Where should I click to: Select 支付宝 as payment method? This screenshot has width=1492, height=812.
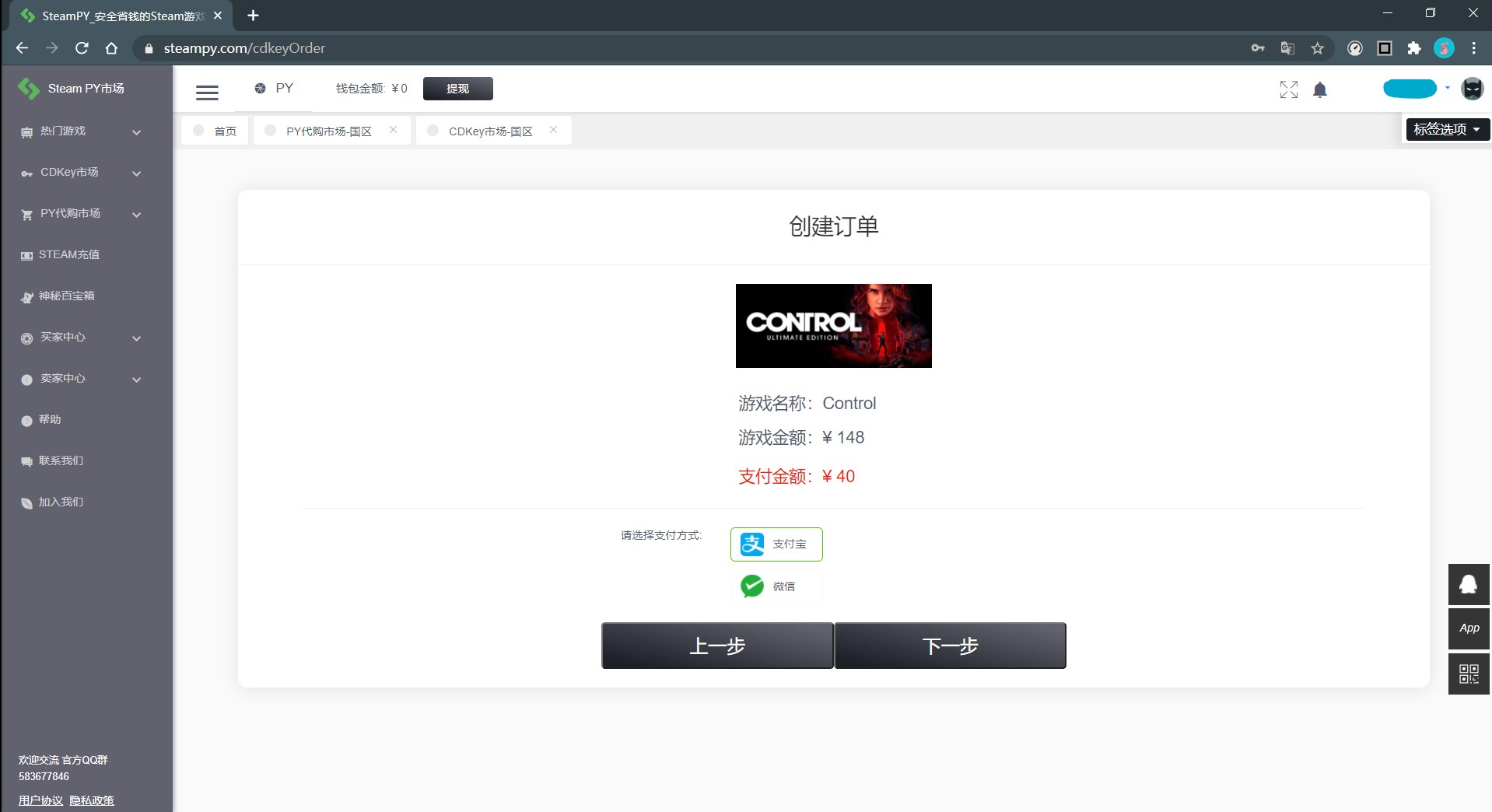click(776, 544)
